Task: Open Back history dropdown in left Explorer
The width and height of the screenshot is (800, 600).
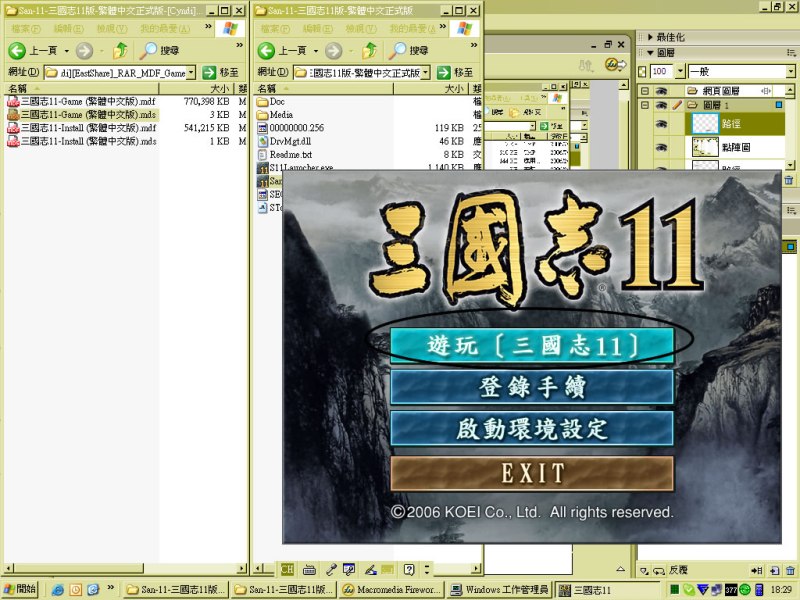Action: [67, 51]
